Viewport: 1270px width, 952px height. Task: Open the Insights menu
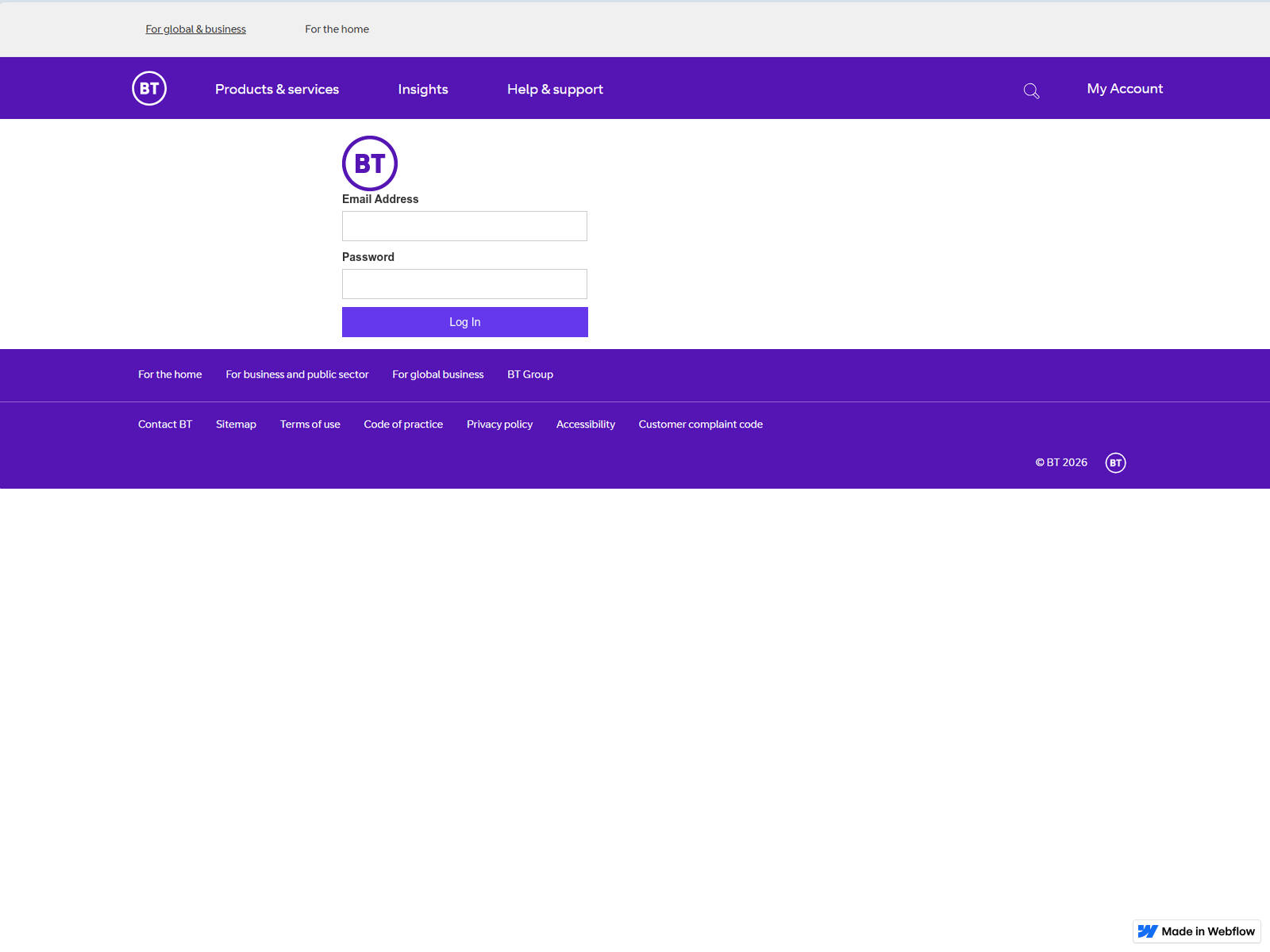[x=423, y=89]
